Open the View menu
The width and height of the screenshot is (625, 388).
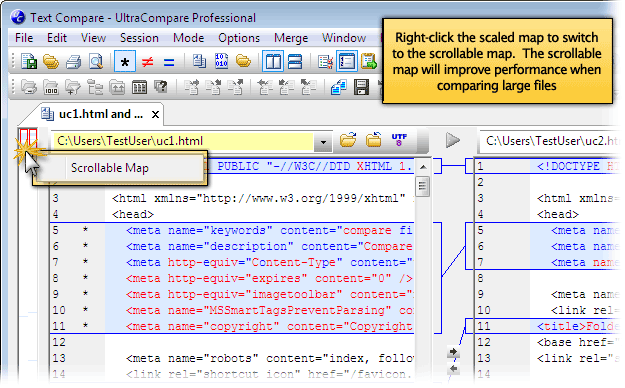click(93, 38)
